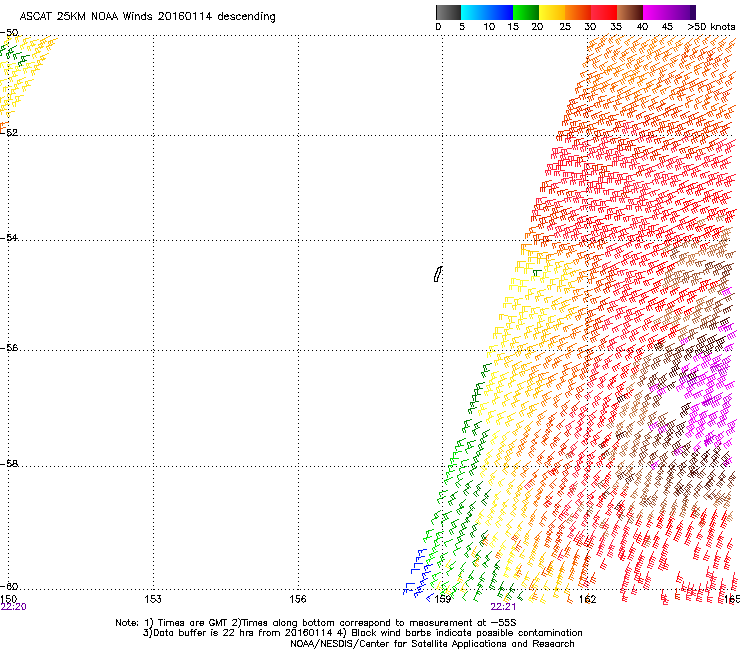Click the 'Times are GMT' note line
Image resolution: width=740 pixels, height=650 pixels.
tap(316, 623)
